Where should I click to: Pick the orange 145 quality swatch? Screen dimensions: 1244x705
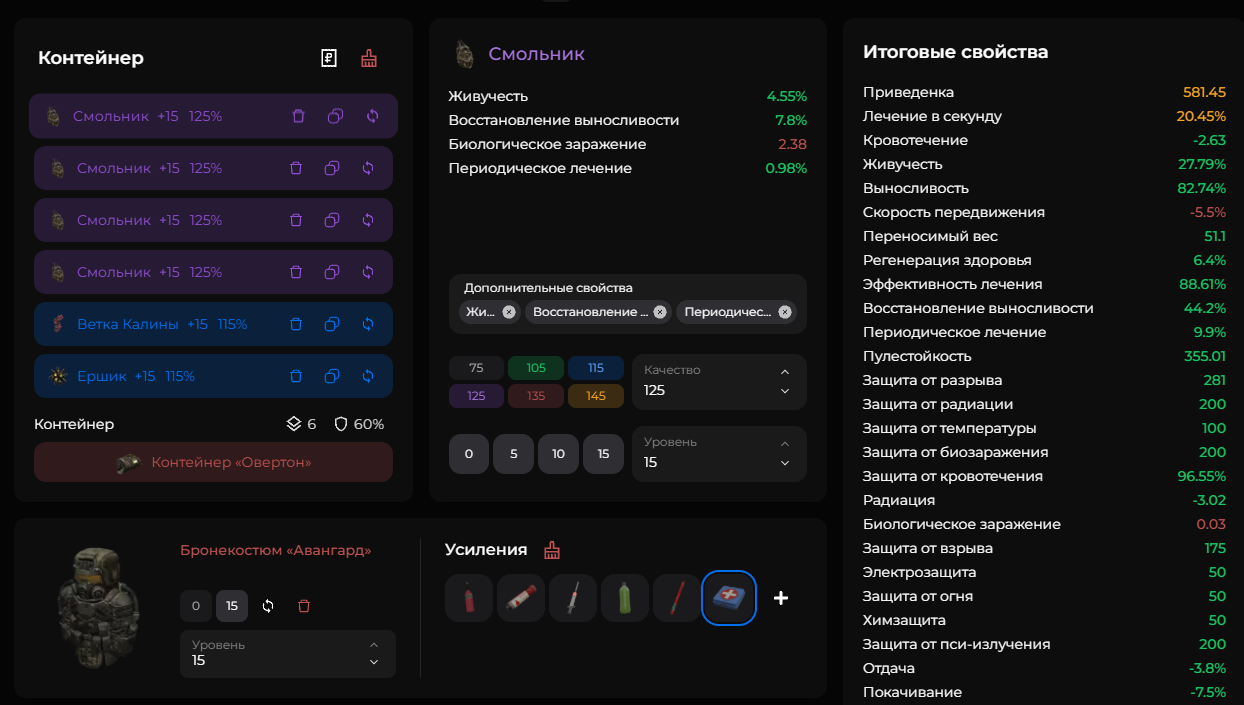[596, 396]
